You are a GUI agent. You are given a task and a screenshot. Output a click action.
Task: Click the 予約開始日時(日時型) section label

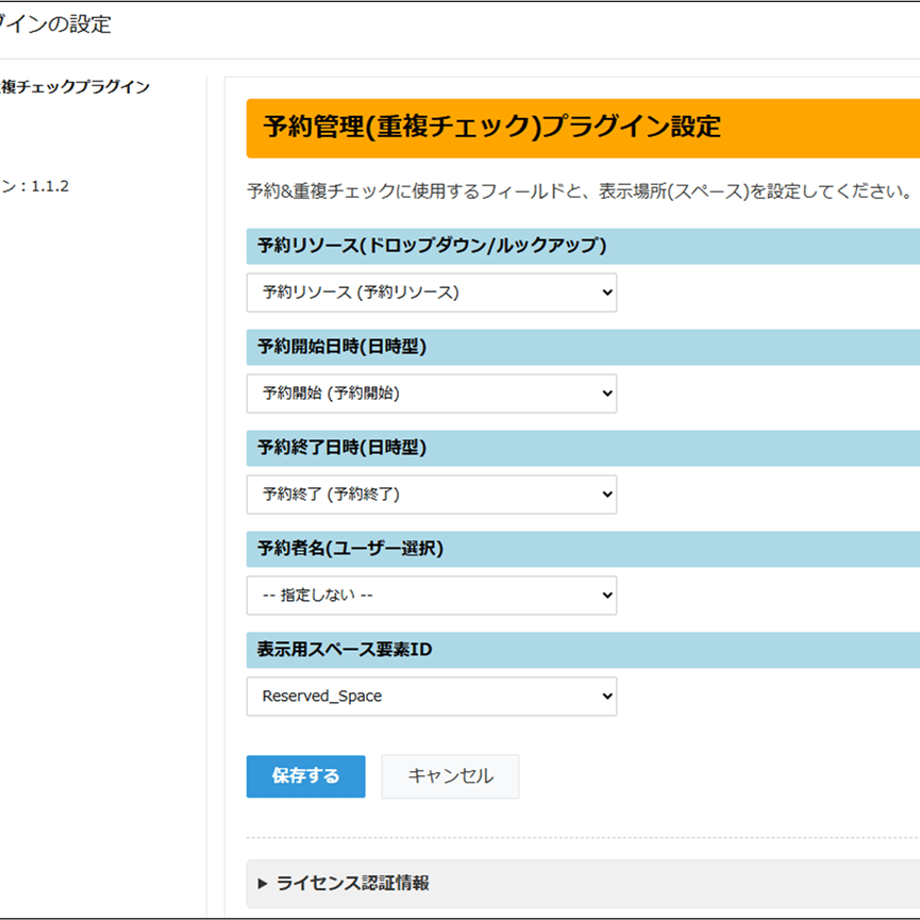341,346
